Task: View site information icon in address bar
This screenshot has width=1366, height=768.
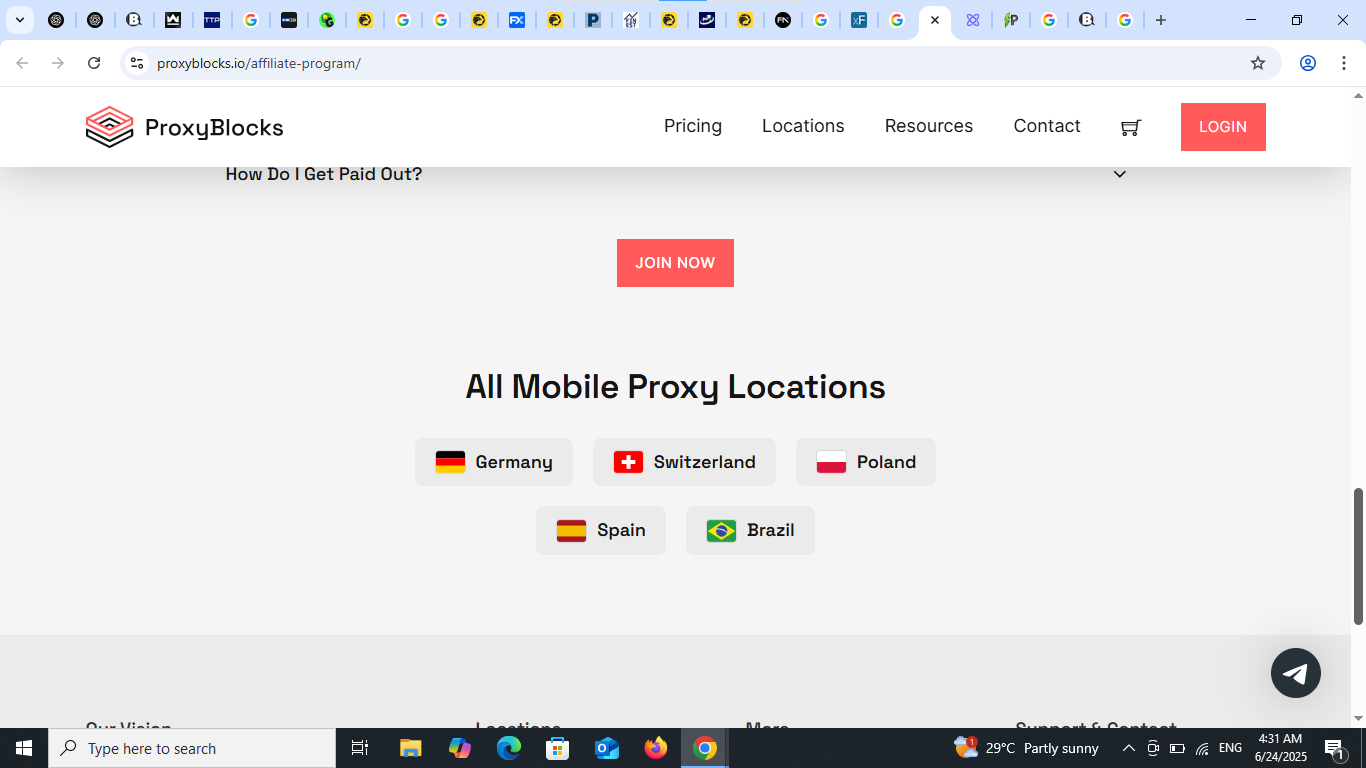Action: point(137,63)
